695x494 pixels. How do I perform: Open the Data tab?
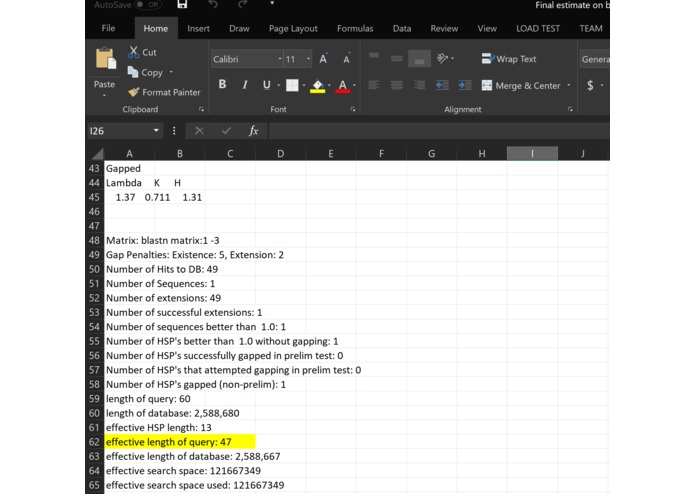pyautogui.click(x=402, y=28)
